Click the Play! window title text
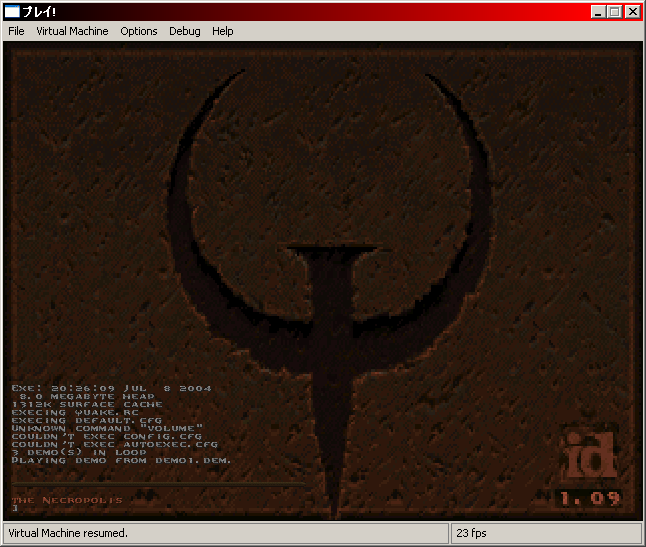646x547 pixels. click(39, 12)
